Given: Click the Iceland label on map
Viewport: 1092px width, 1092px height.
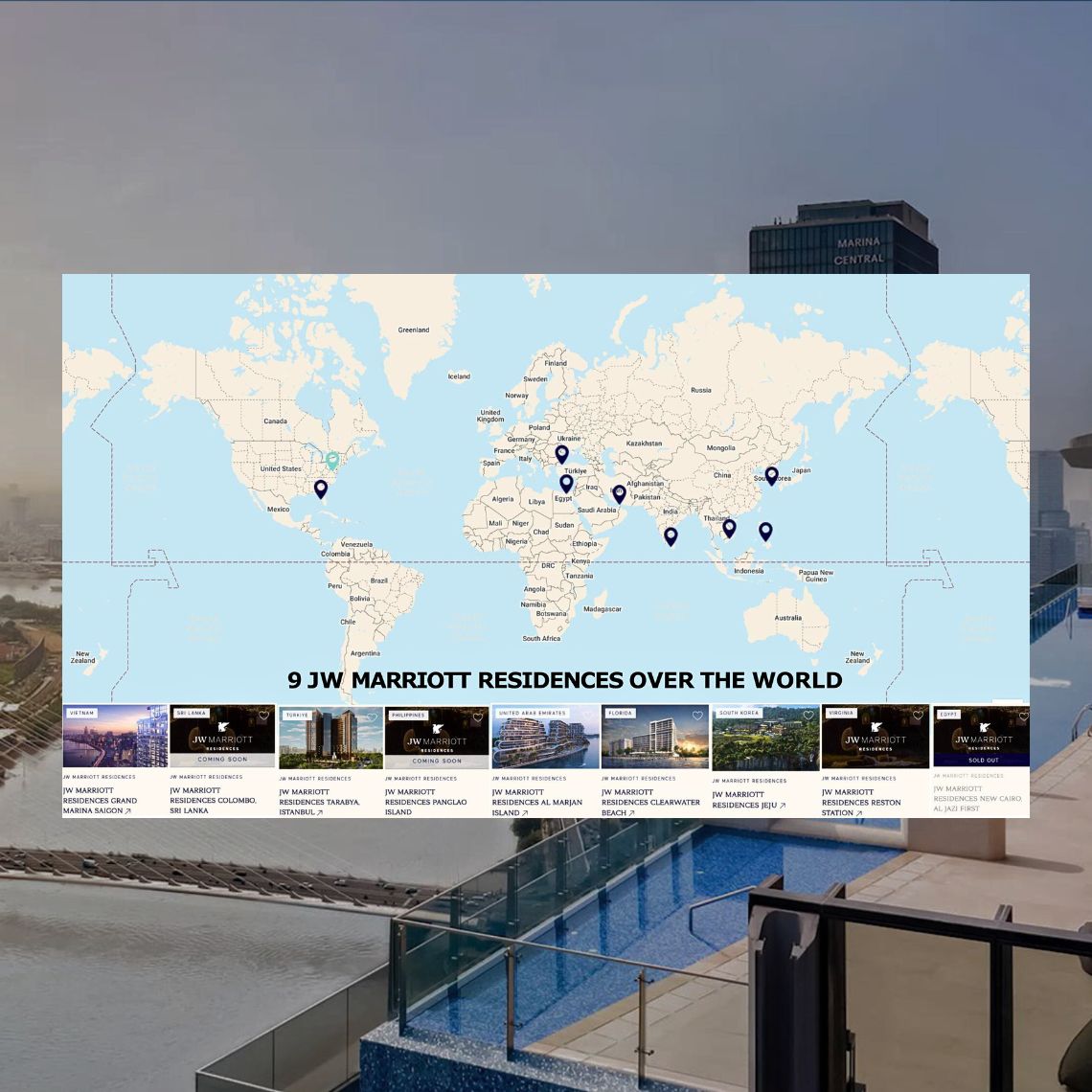Looking at the screenshot, I should [459, 376].
